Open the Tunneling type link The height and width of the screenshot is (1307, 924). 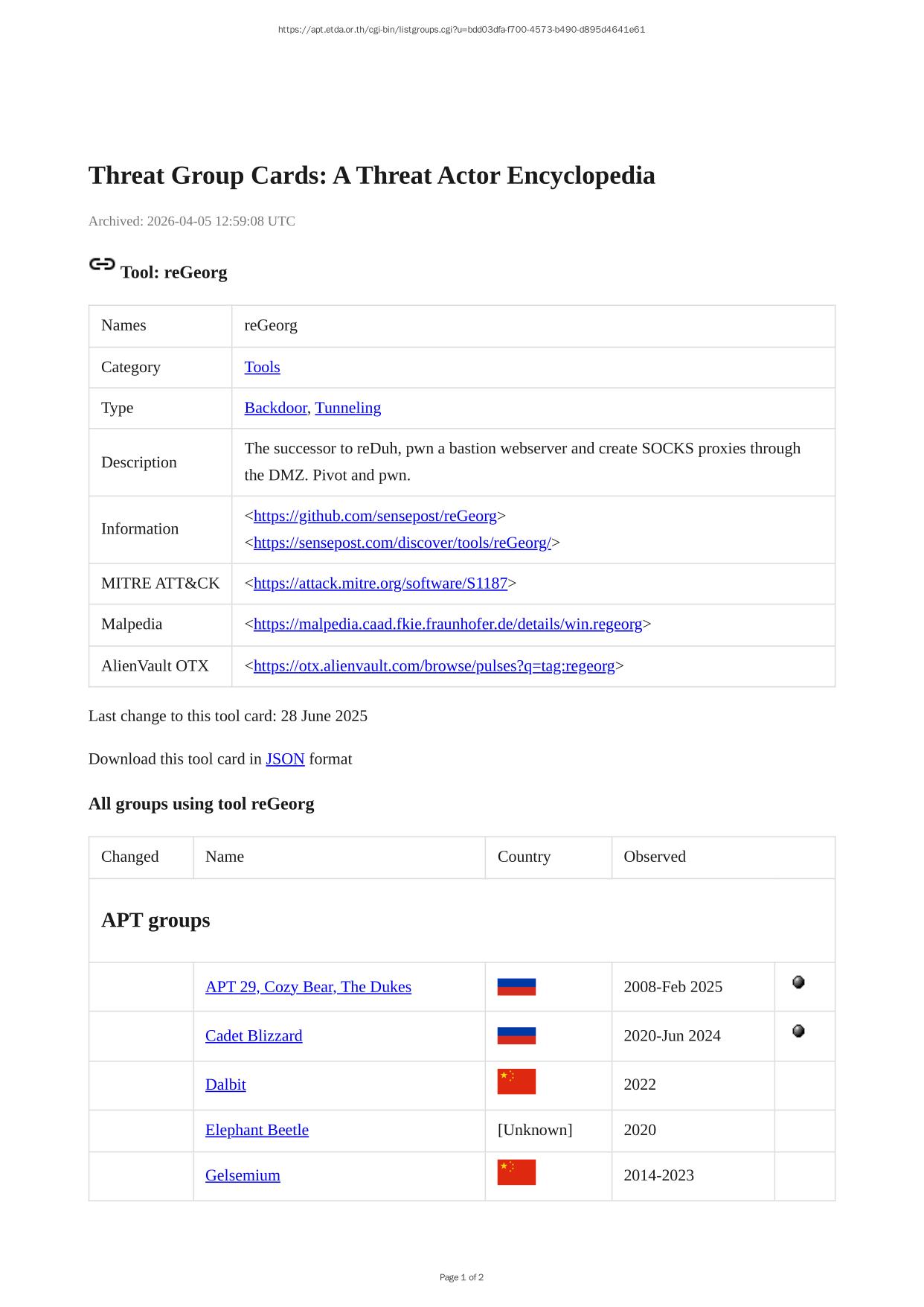click(x=347, y=408)
